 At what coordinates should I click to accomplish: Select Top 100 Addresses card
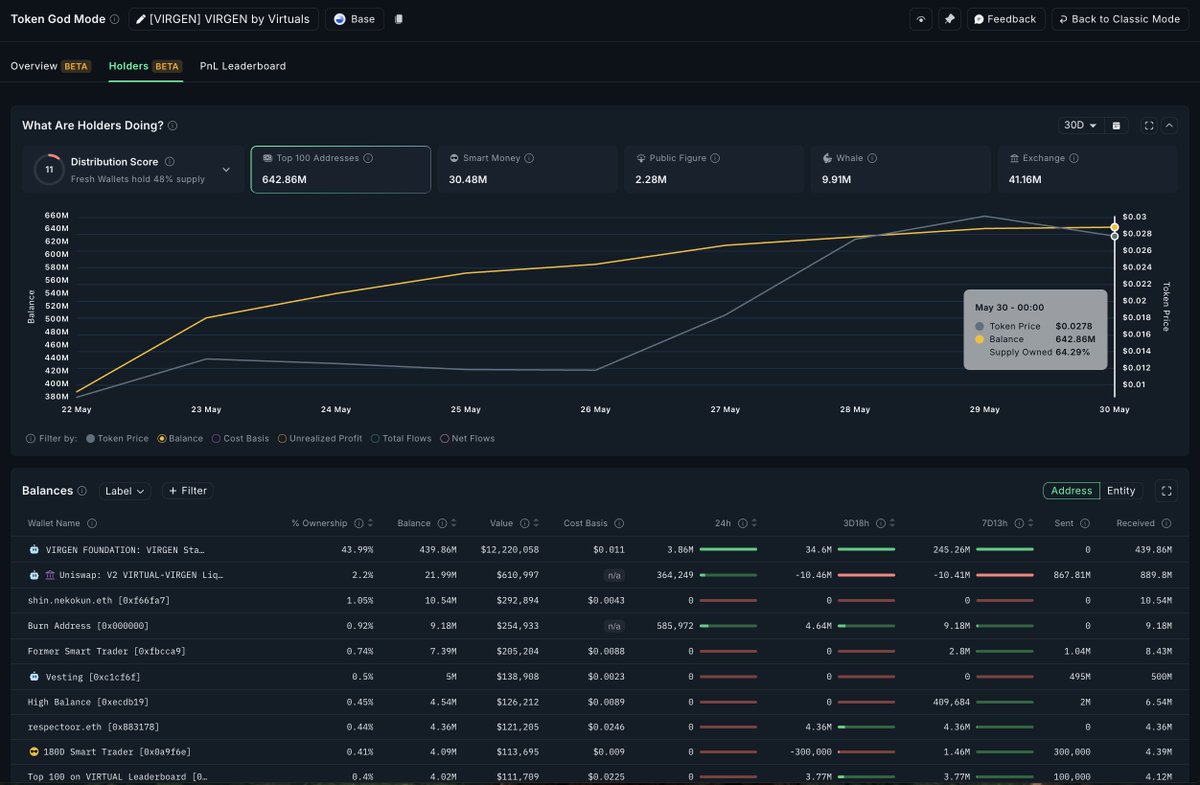click(x=341, y=169)
